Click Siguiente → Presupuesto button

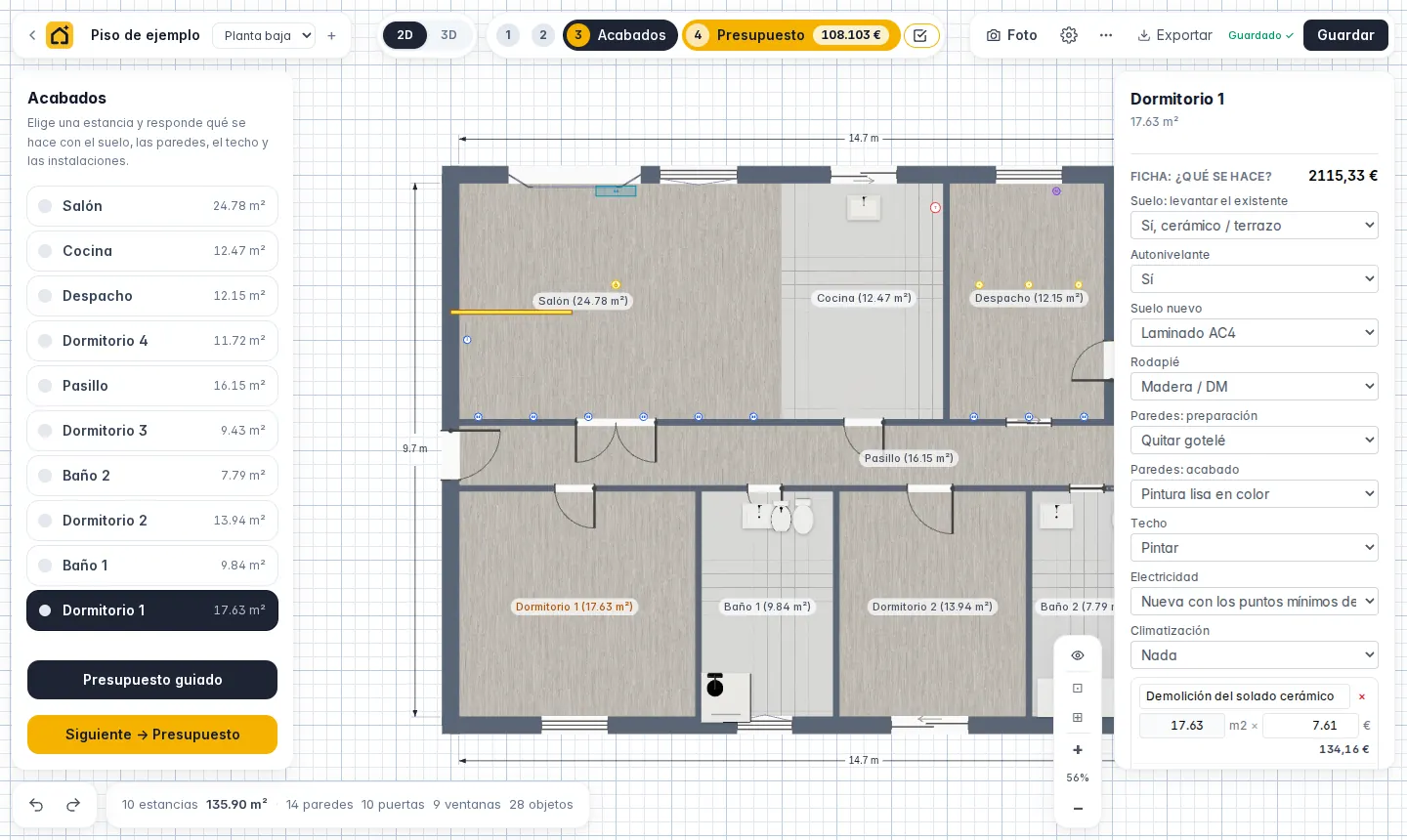click(152, 735)
